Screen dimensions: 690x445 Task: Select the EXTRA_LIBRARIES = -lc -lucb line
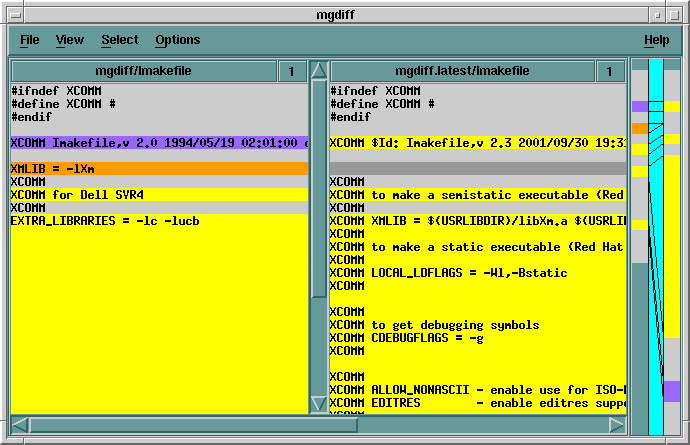tap(159, 221)
